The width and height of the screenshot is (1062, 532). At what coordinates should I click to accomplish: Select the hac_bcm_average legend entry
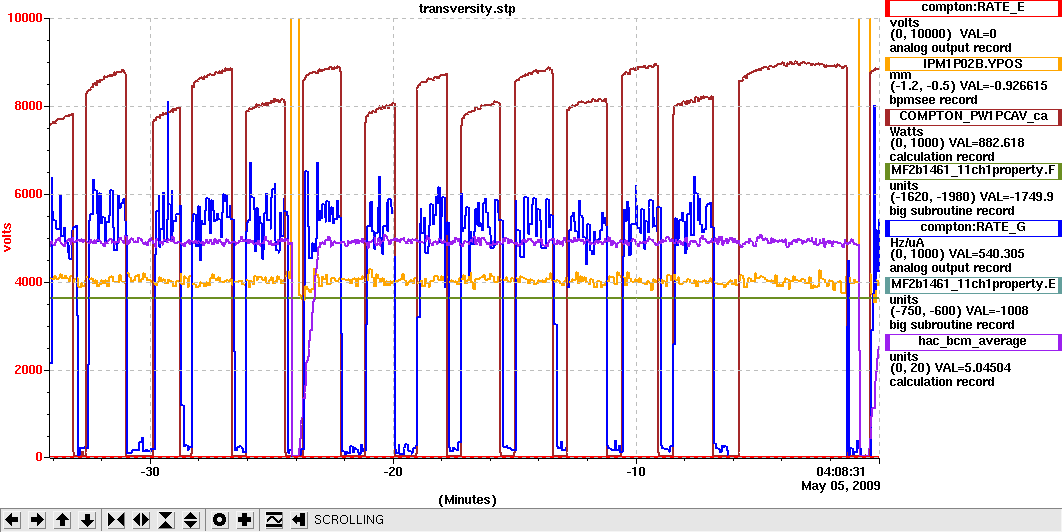973,342
